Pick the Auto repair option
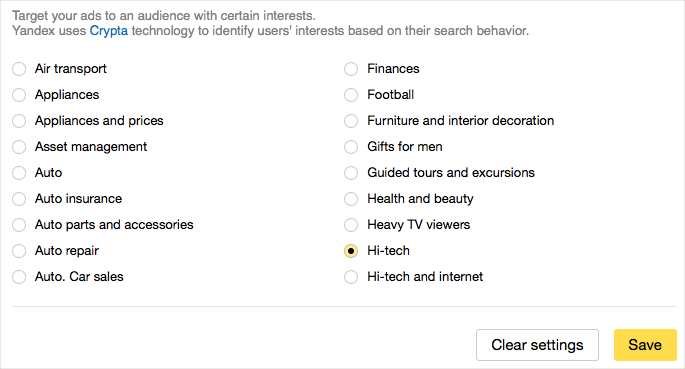The height and width of the screenshot is (369, 685). pyautogui.click(x=19, y=251)
